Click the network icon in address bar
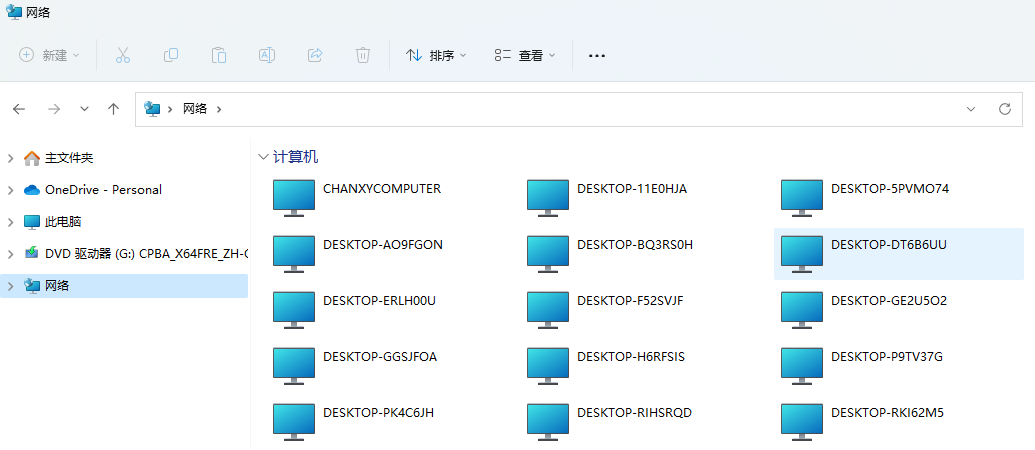Screen dimensions: 1035x450 [x=152, y=109]
